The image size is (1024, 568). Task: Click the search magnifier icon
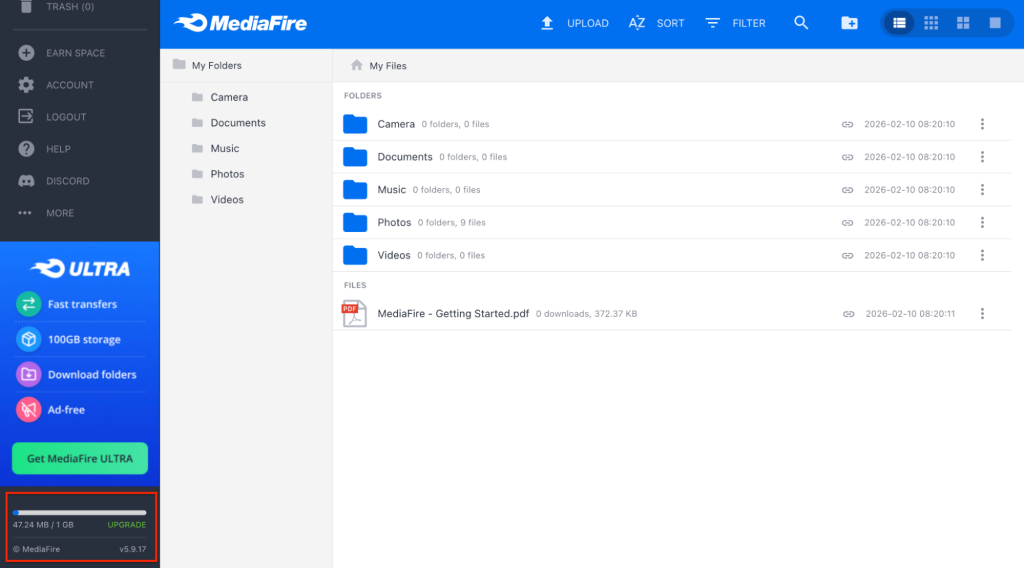pos(801,23)
